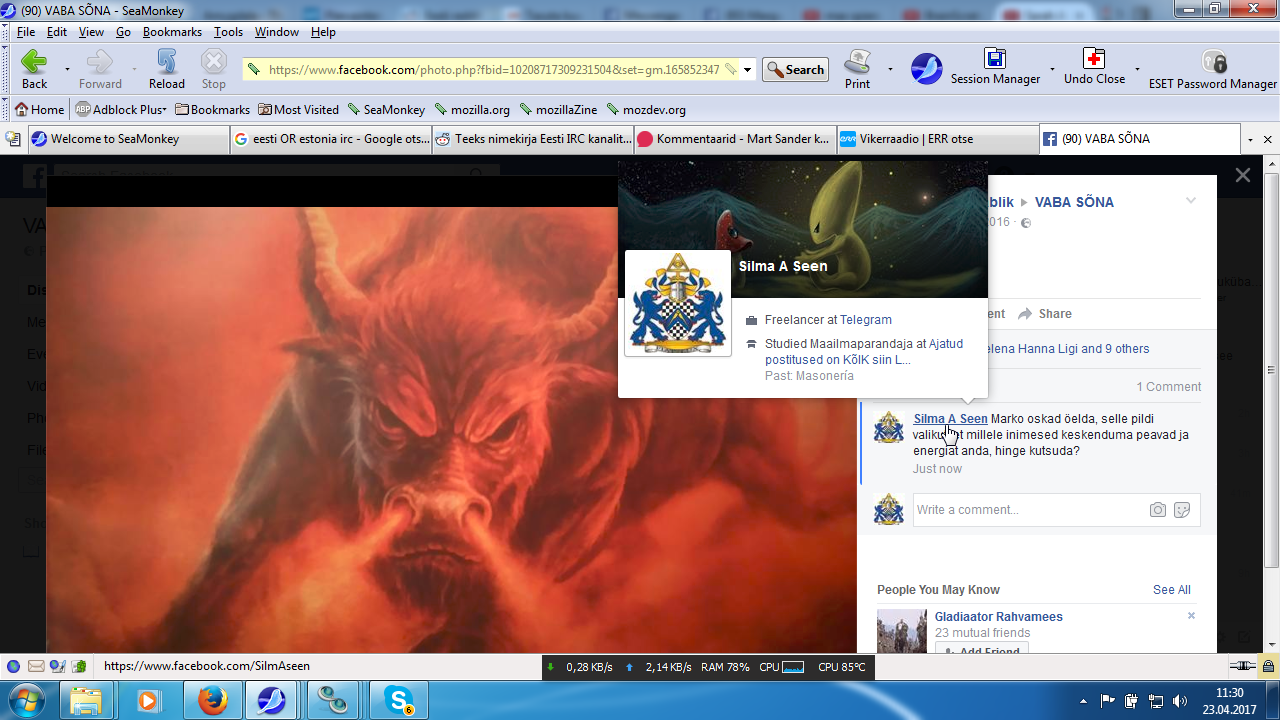Click See All in People You May Know
1280x720 pixels.
pos(1171,590)
